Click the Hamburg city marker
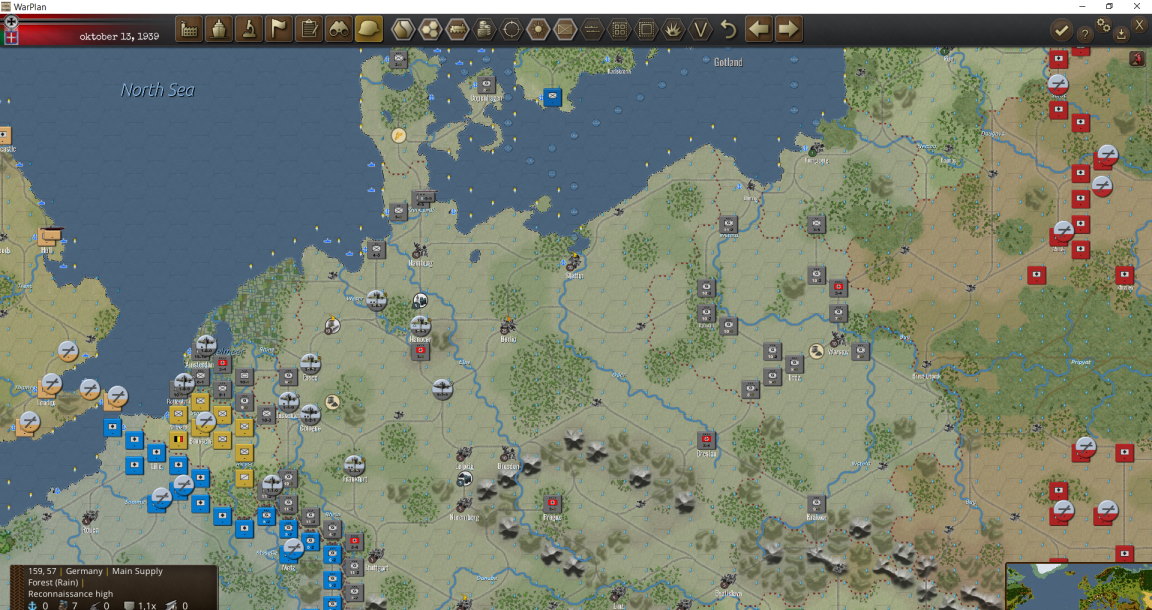The width and height of the screenshot is (1152, 610). (x=420, y=251)
